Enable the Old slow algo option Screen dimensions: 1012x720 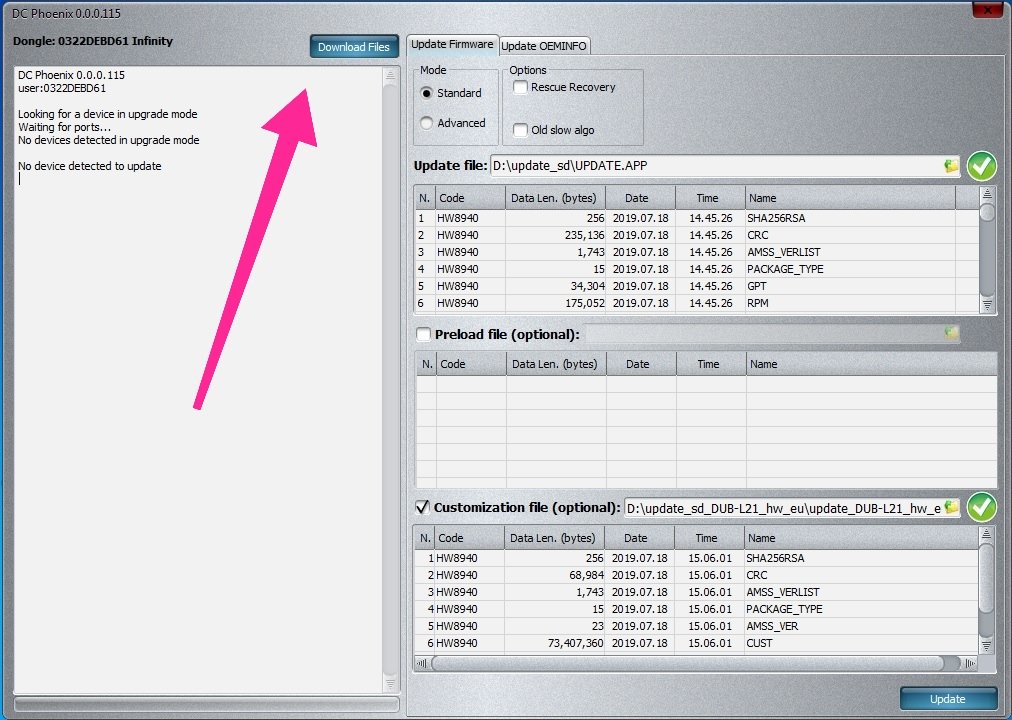point(520,130)
